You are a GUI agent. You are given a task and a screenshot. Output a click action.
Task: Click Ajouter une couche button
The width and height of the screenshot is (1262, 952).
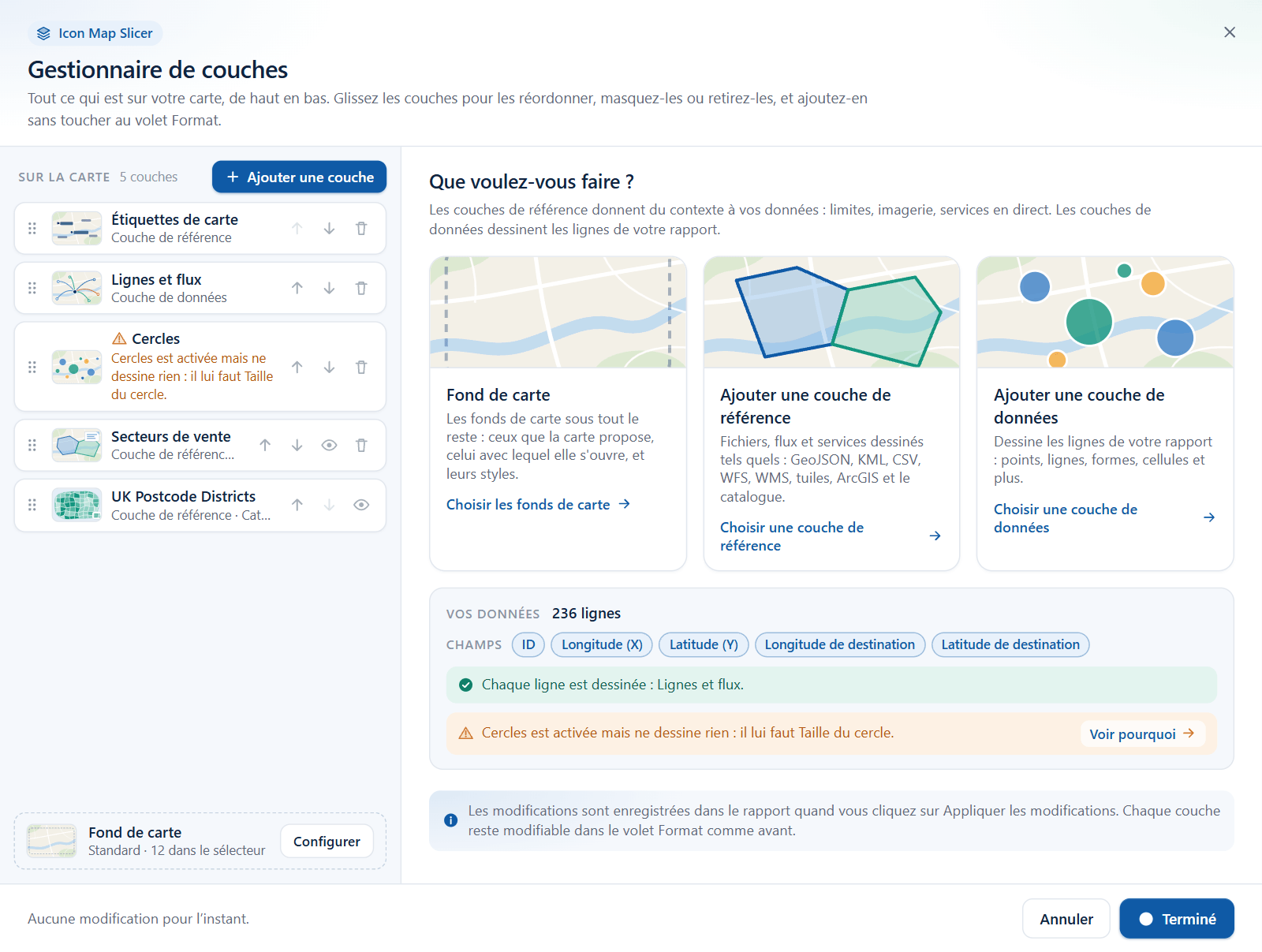pos(299,177)
